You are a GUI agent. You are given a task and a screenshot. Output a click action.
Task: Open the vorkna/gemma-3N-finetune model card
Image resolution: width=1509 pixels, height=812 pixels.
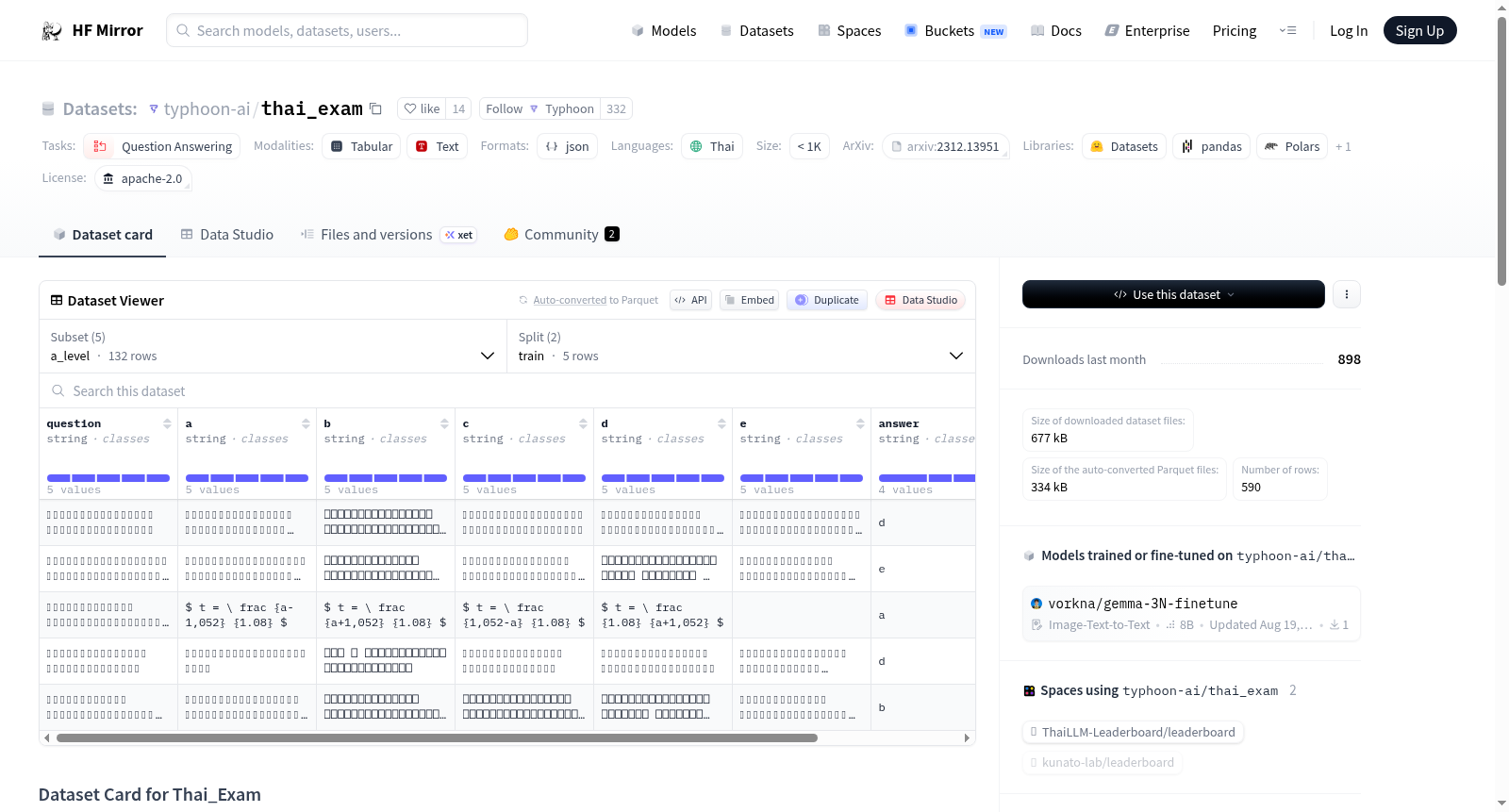[1191, 614]
